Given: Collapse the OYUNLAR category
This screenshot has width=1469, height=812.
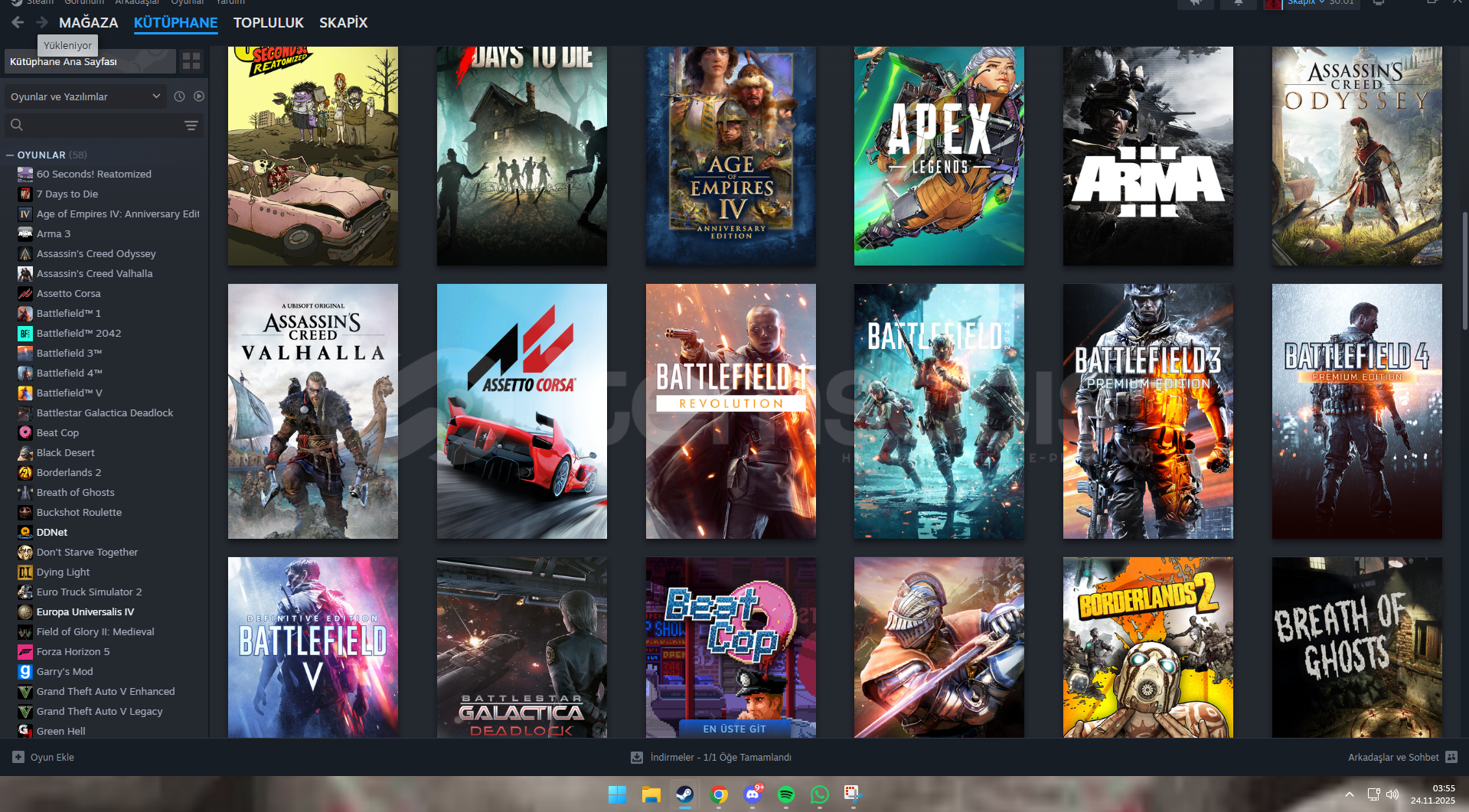Looking at the screenshot, I should pos(10,155).
